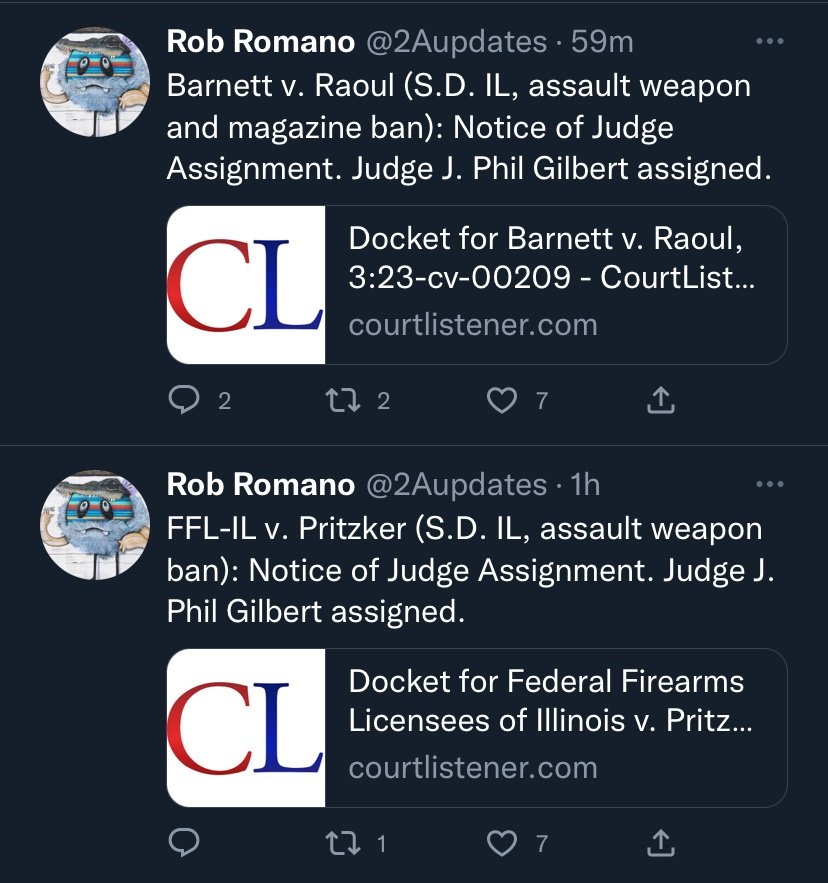Like the FFL-IL v. Pritzker tweet
Screen dimensions: 828x883
501,844
